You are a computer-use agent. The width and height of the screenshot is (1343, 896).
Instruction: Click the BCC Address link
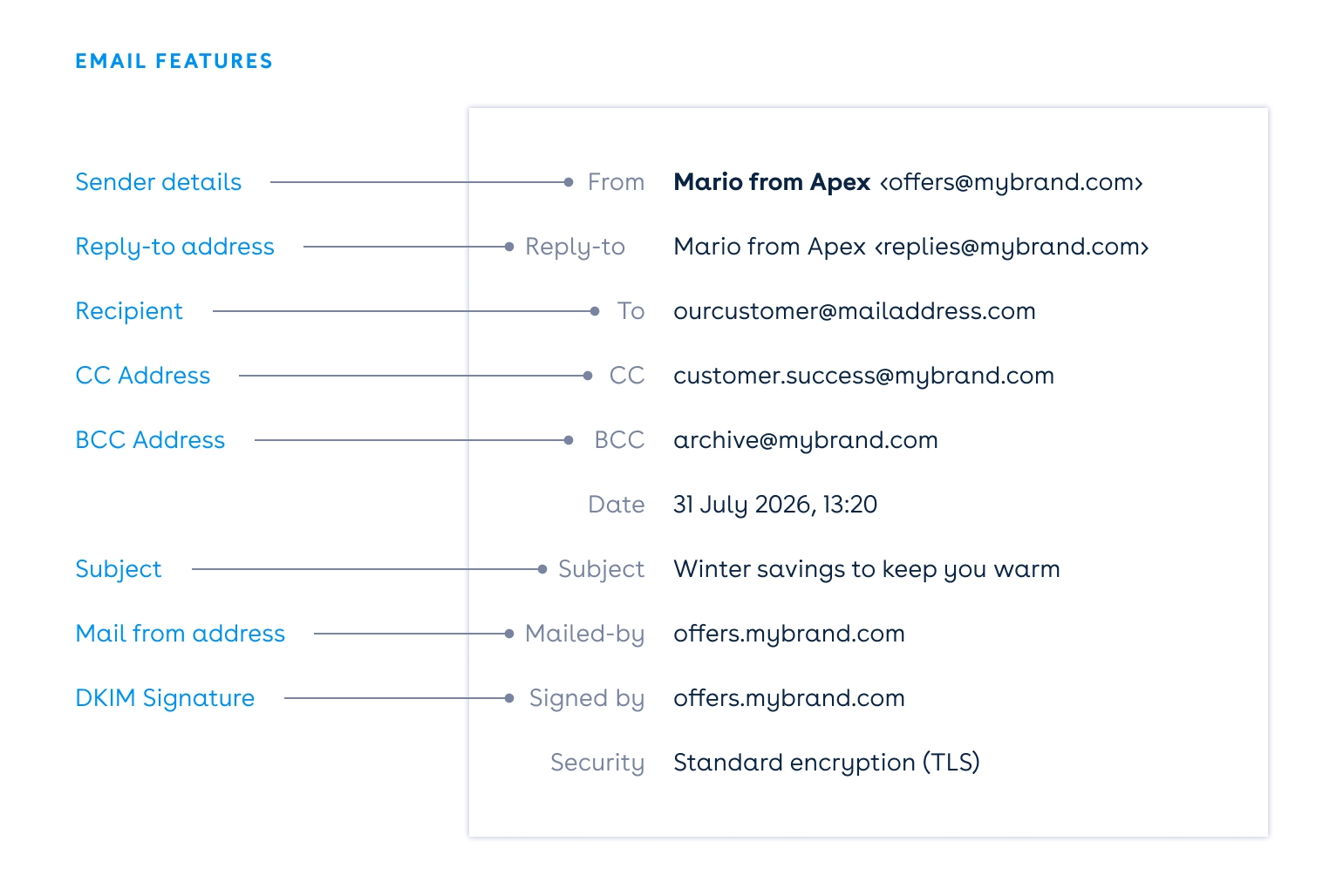[x=150, y=440]
